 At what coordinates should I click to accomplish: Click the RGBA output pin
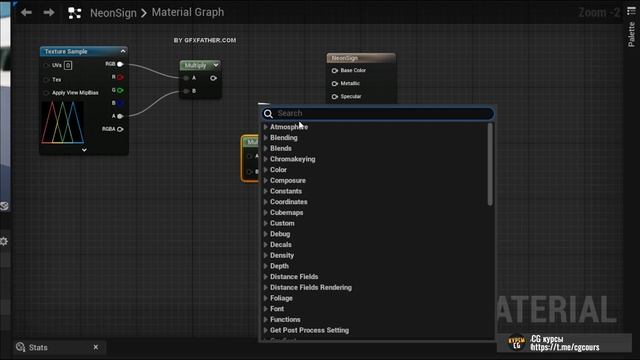tap(120, 129)
